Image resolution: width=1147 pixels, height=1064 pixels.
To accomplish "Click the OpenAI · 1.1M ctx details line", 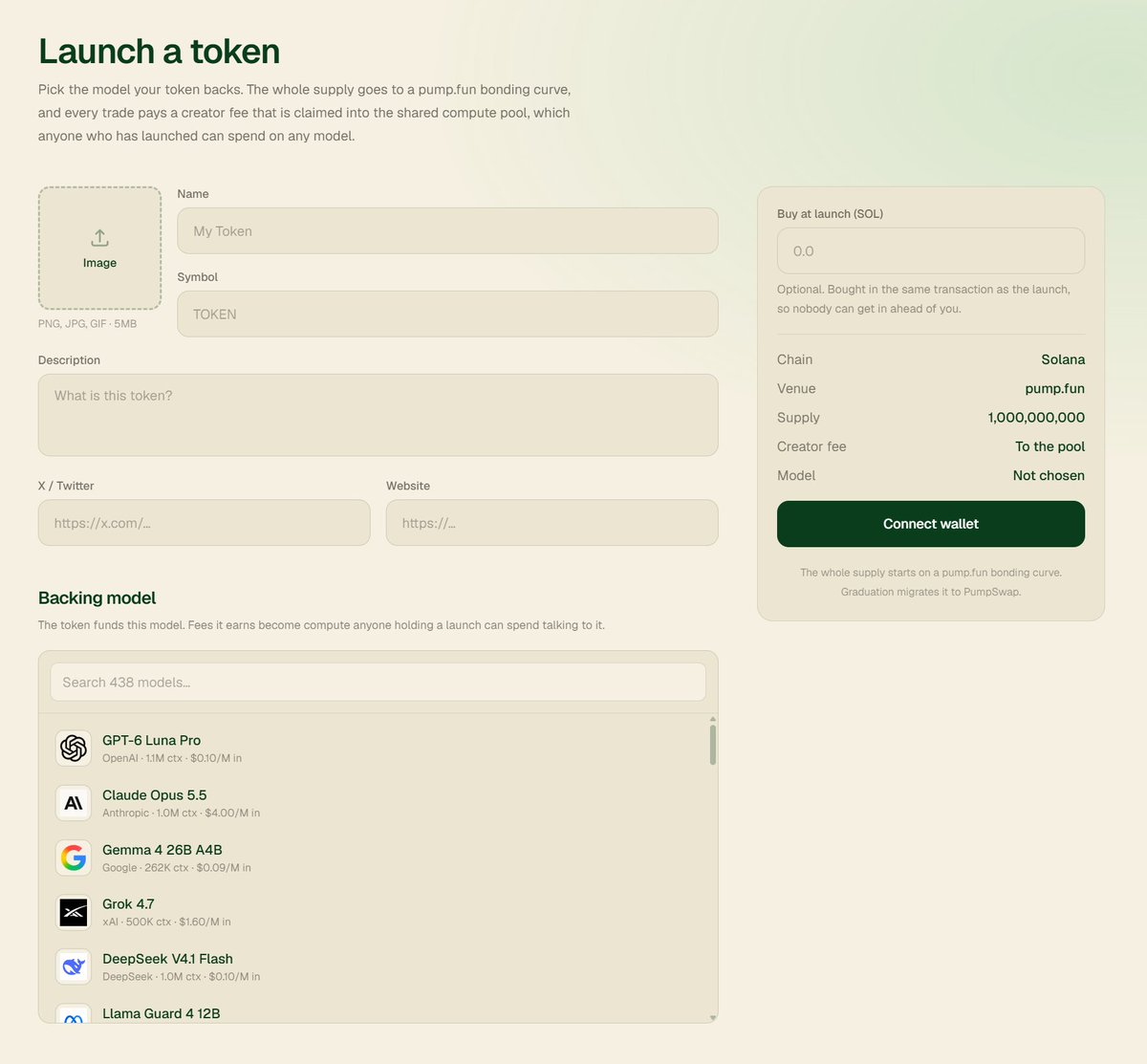I will pyautogui.click(x=172, y=758).
